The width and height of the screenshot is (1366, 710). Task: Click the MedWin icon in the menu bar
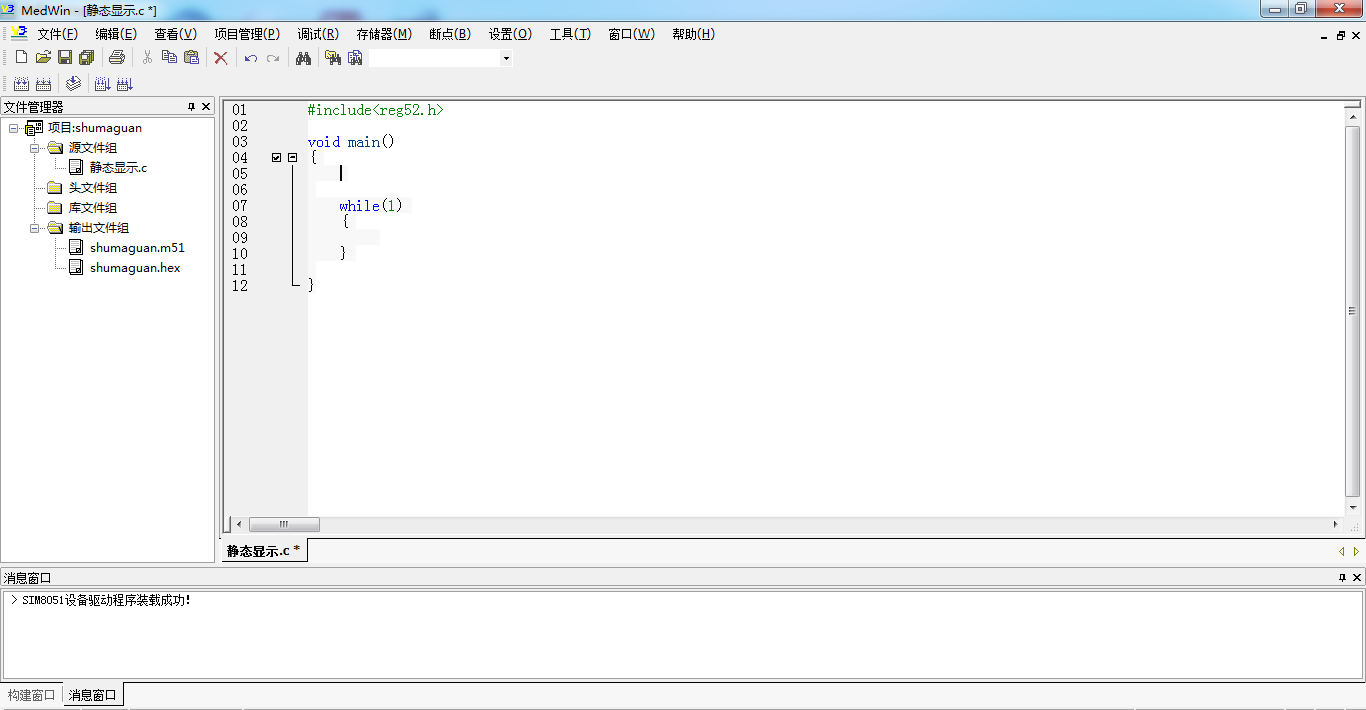coord(19,33)
